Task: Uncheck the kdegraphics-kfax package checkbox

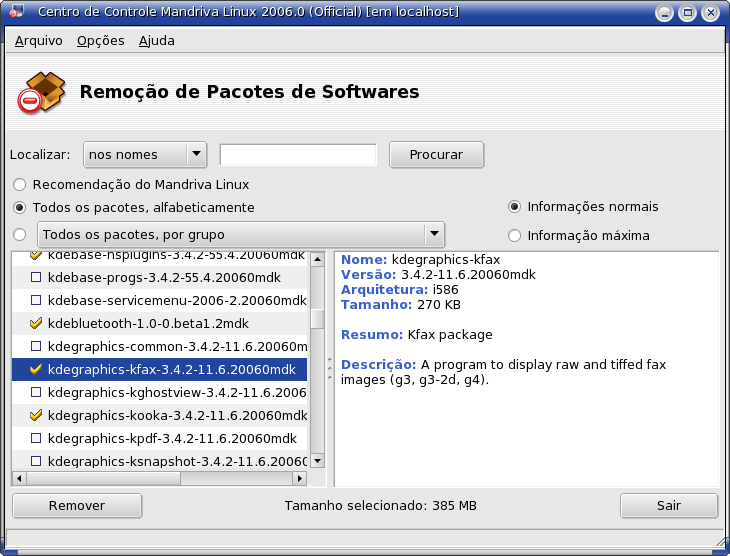Action: [36, 369]
